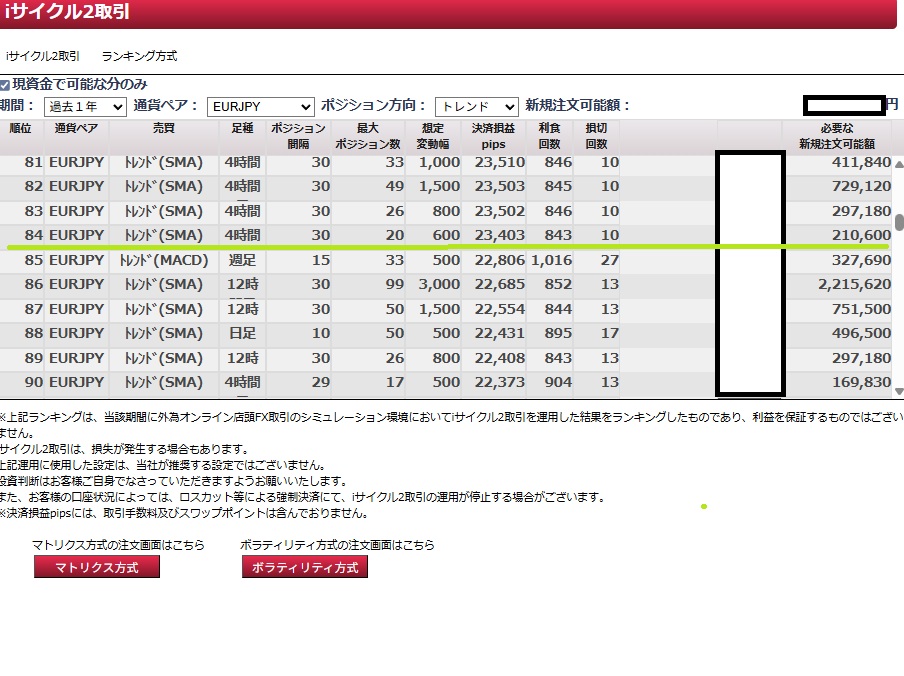The image size is (904, 676).
Task: Open the 期間 dropdown showing 過去1年
Action: click(x=84, y=106)
